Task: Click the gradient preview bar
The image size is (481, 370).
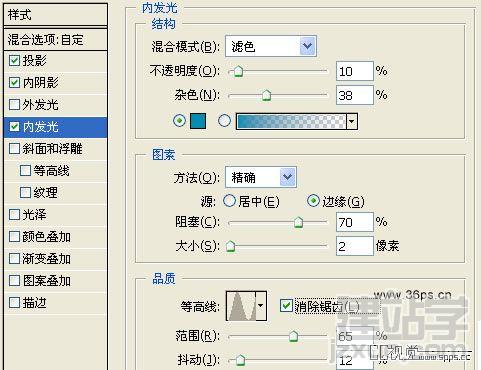Action: point(291,121)
